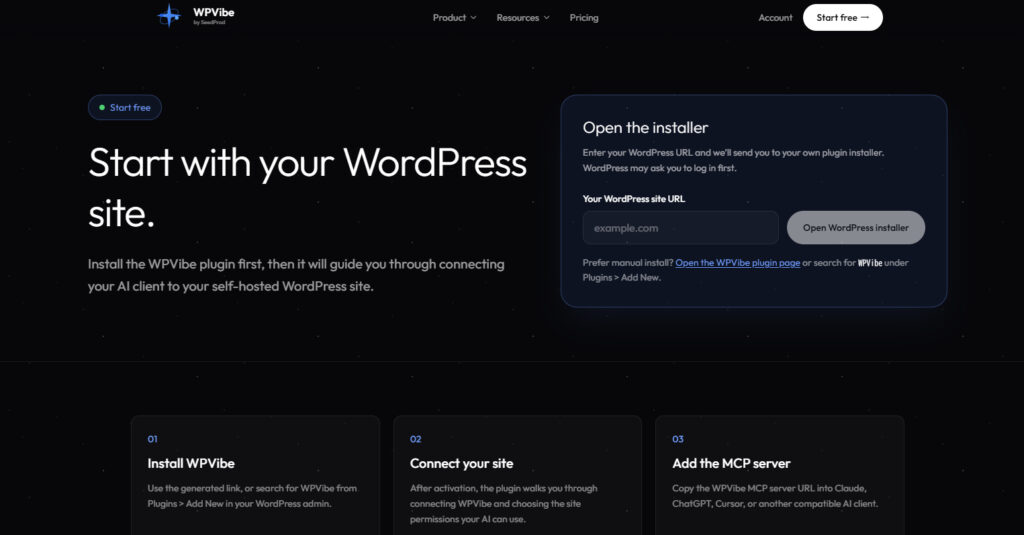Select the 'Open the installer' heading
Viewport: 1024px width, 535px height.
click(x=645, y=127)
